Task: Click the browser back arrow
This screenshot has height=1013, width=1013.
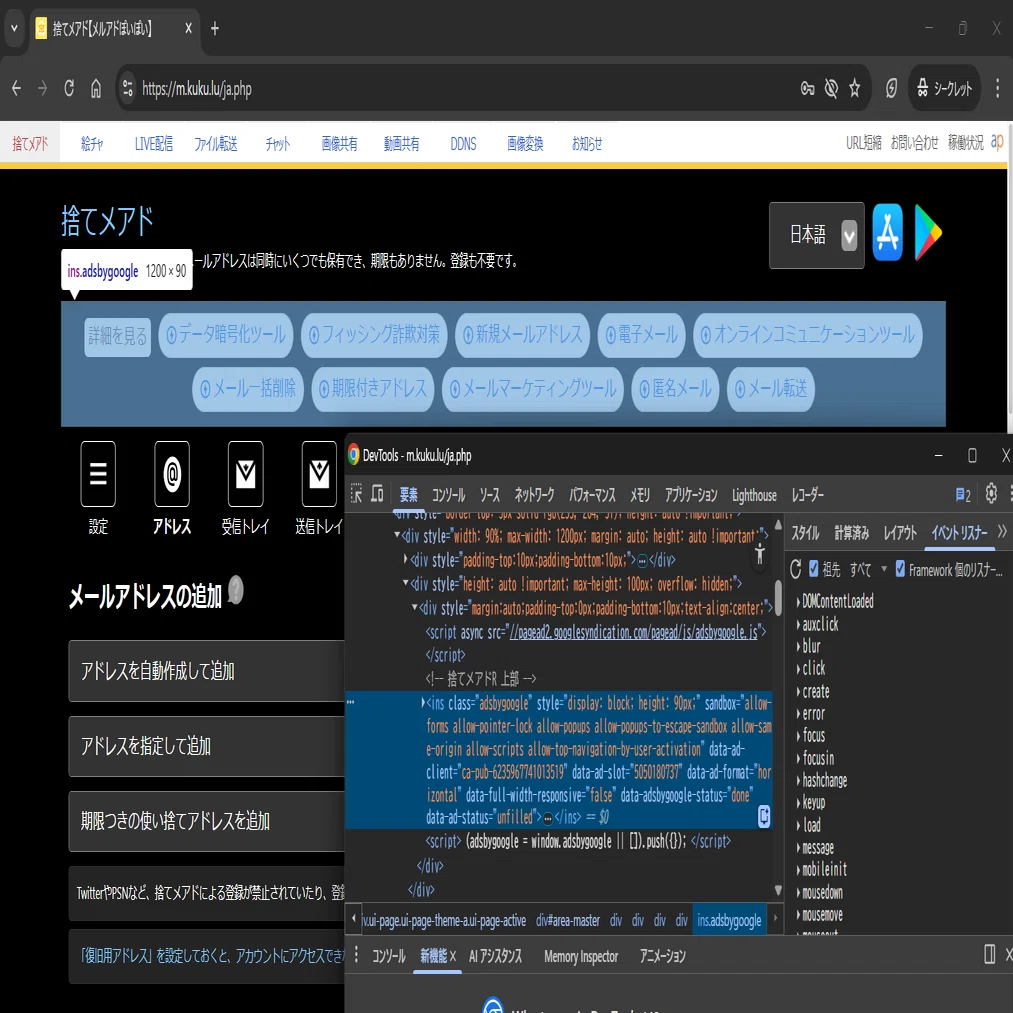Action: click(16, 89)
